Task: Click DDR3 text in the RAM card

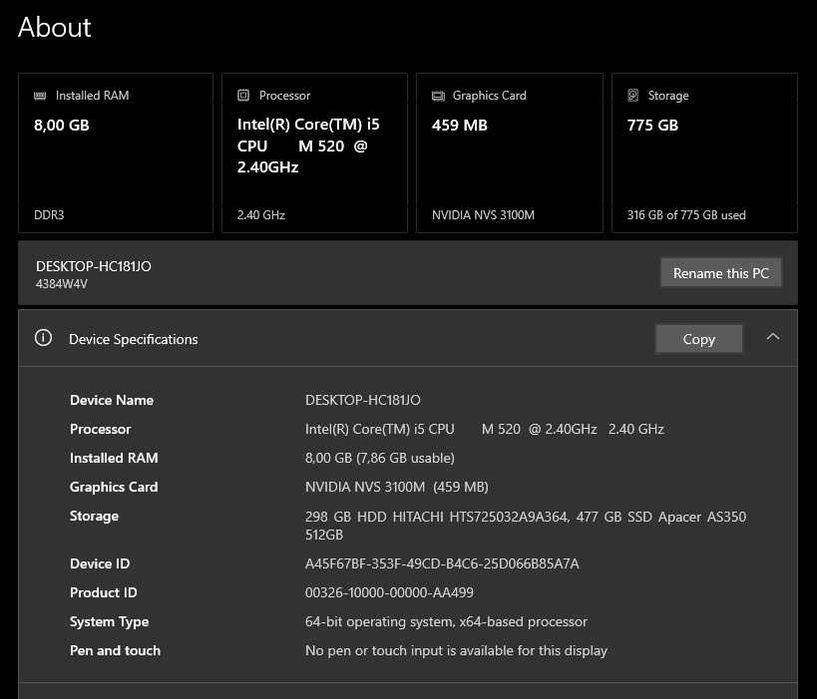Action: (x=49, y=215)
